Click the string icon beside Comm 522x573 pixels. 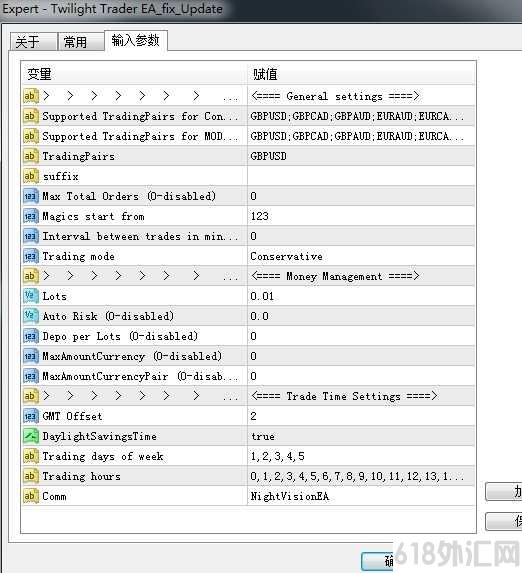pyautogui.click(x=30, y=496)
